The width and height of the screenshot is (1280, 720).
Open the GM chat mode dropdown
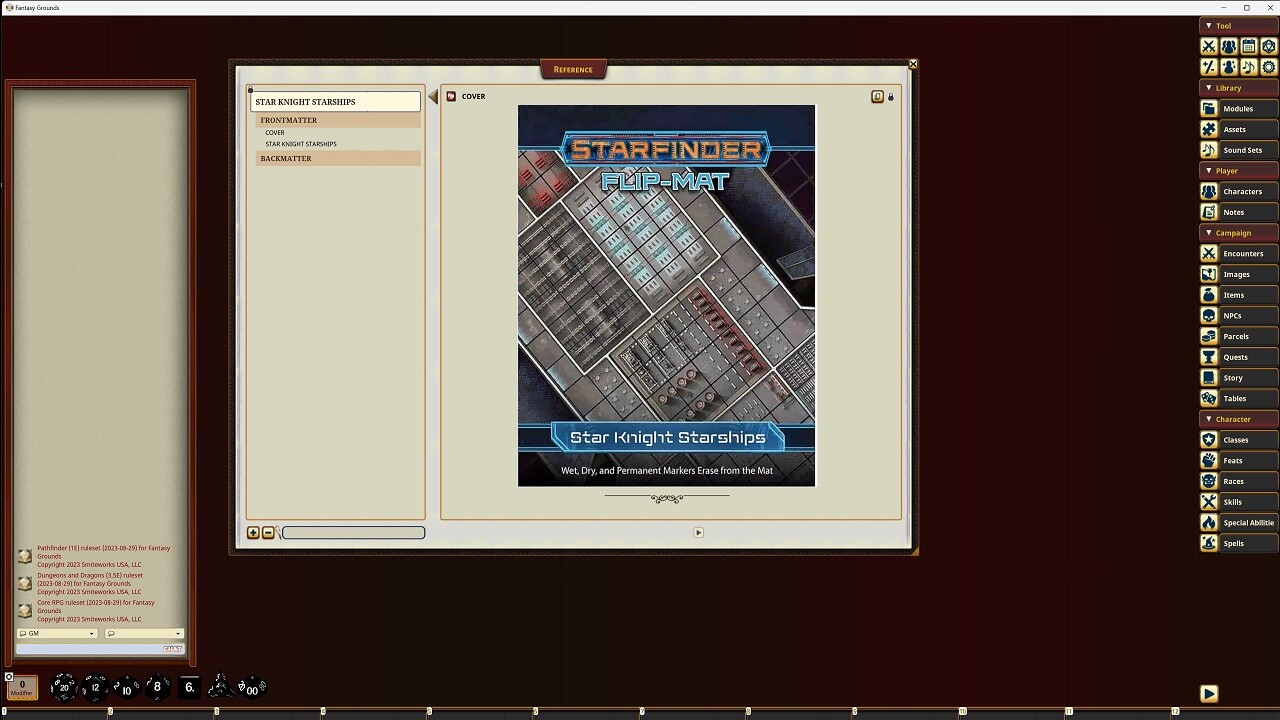coord(57,633)
